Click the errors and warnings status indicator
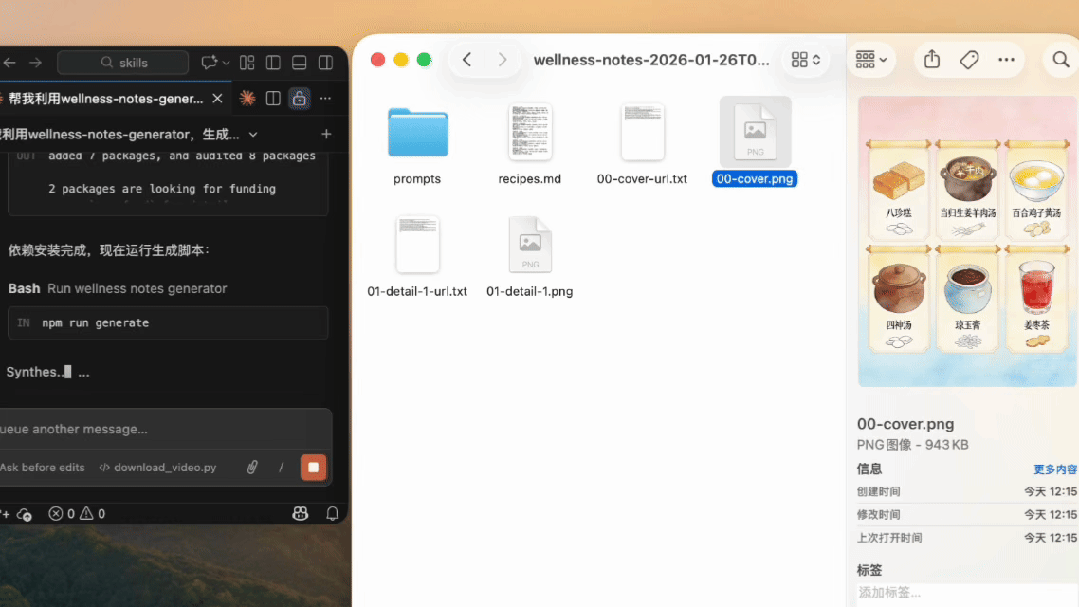This screenshot has width=1079, height=607. pos(76,514)
